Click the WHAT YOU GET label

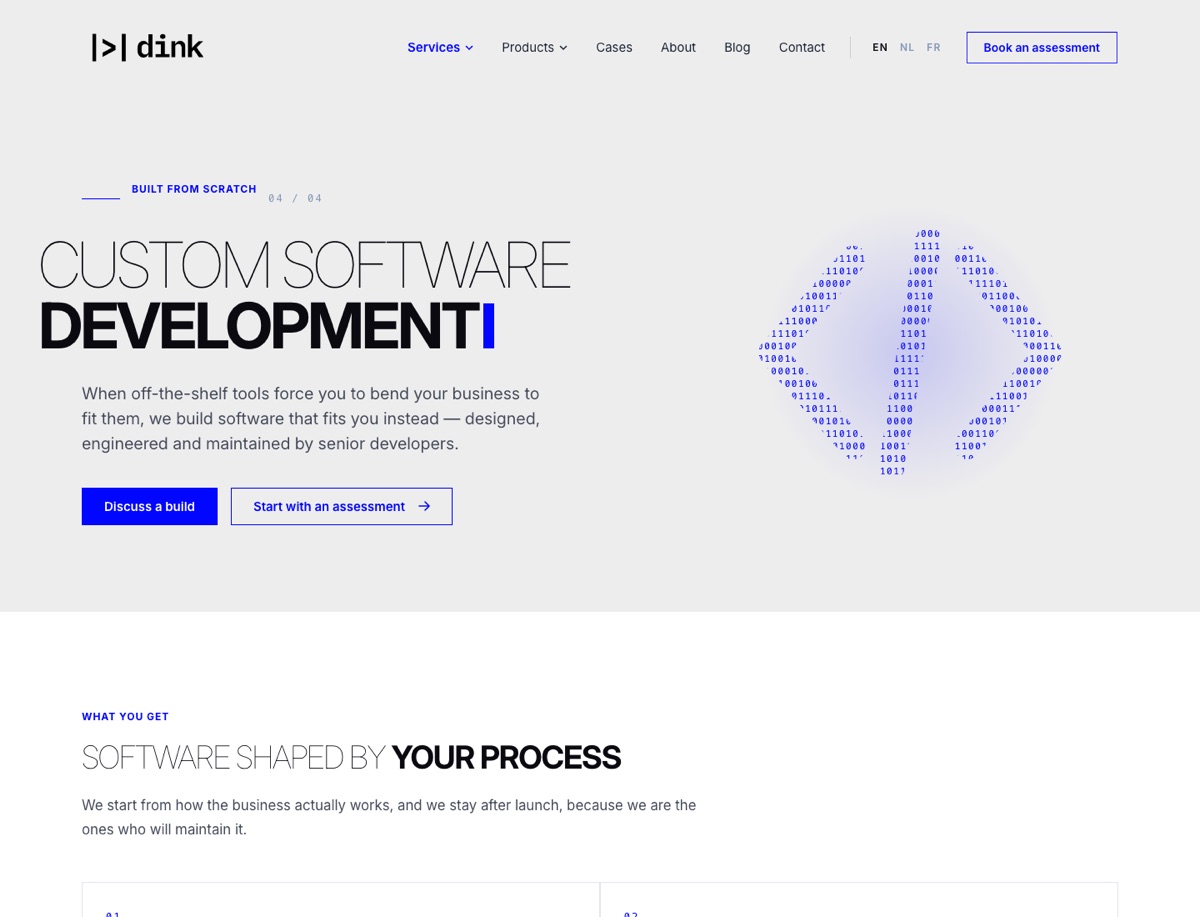[x=125, y=717]
